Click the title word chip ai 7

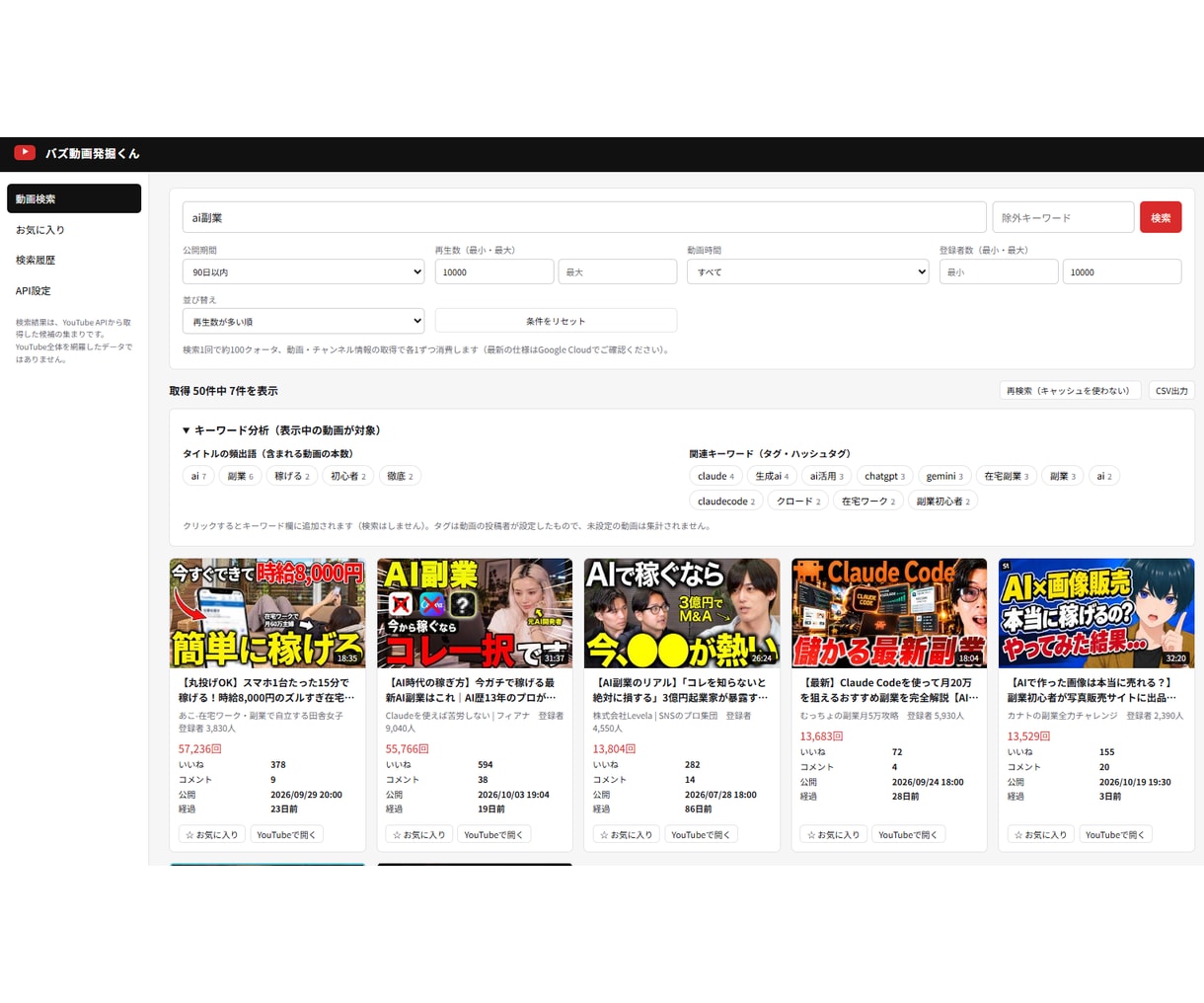(x=198, y=476)
